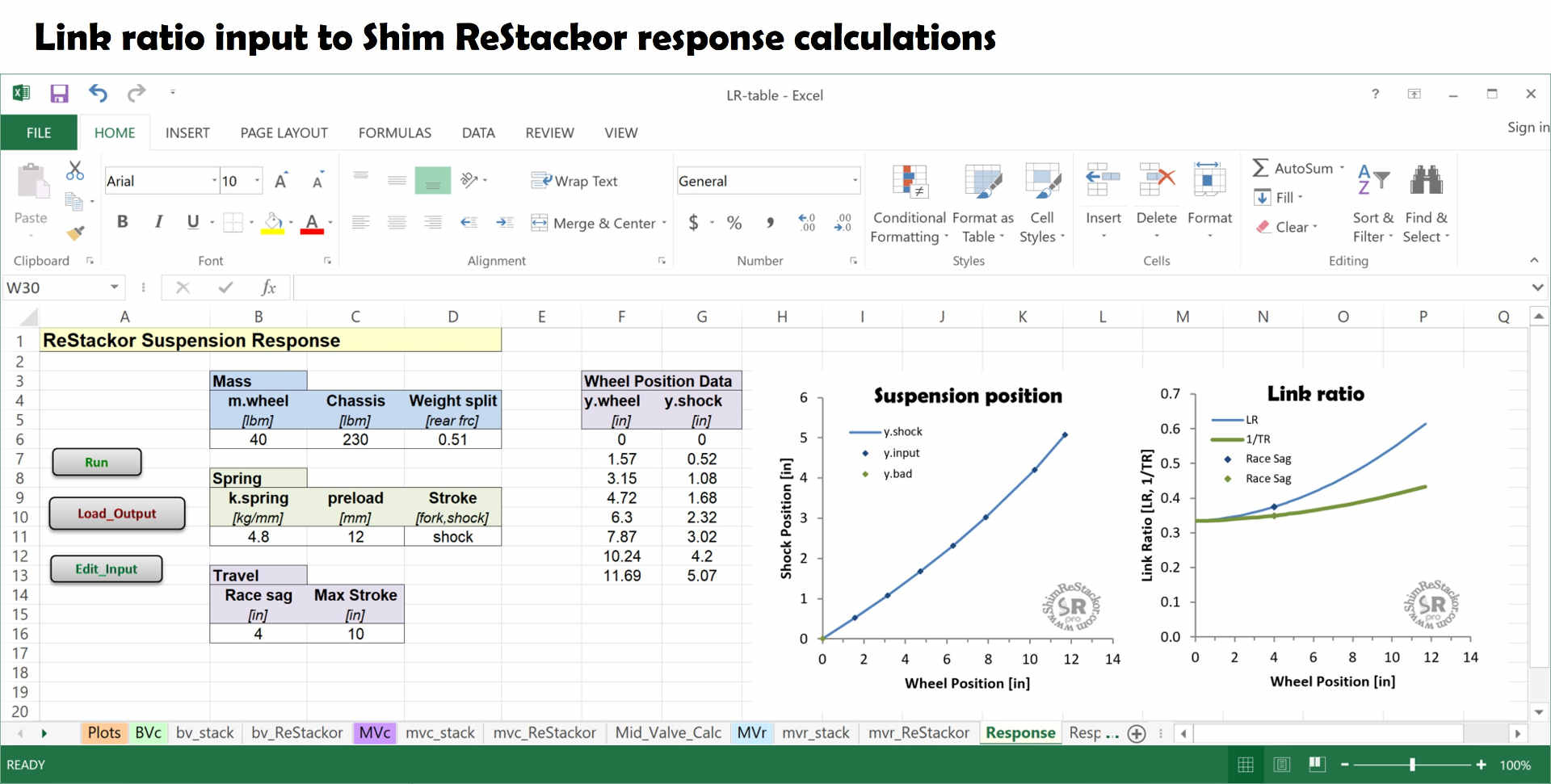Click the Run macro button
The width and height of the screenshot is (1551, 784).
tap(96, 462)
